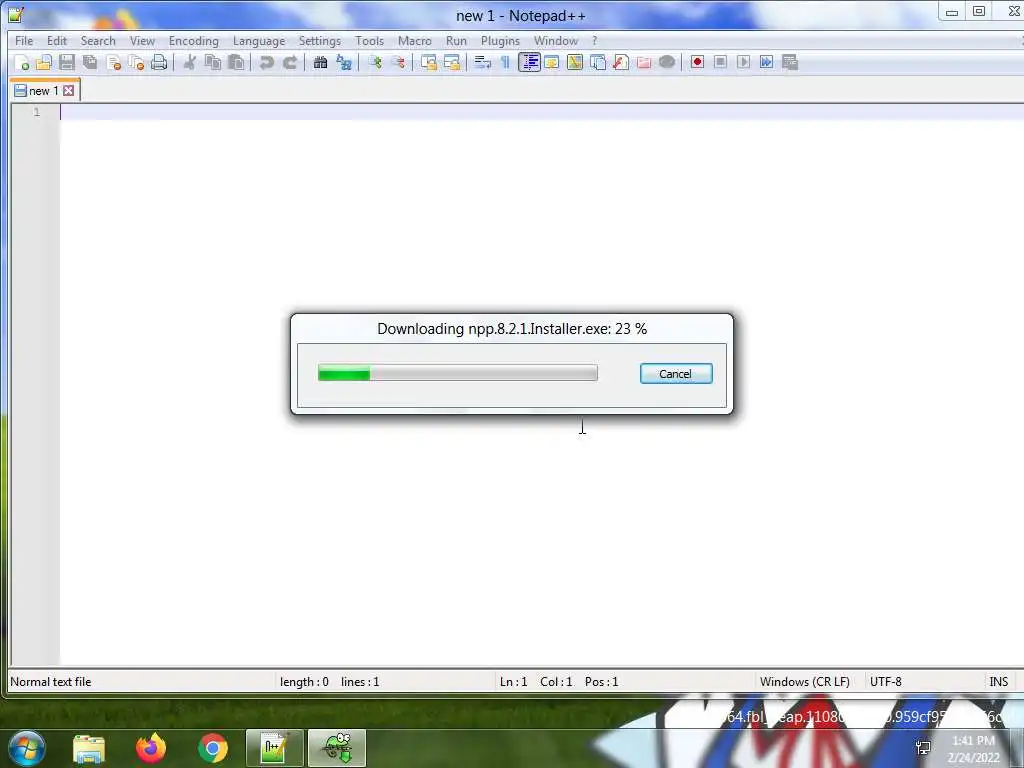1024x768 pixels.
Task: Open the Document Map icon
Action: pyautogui.click(x=575, y=63)
